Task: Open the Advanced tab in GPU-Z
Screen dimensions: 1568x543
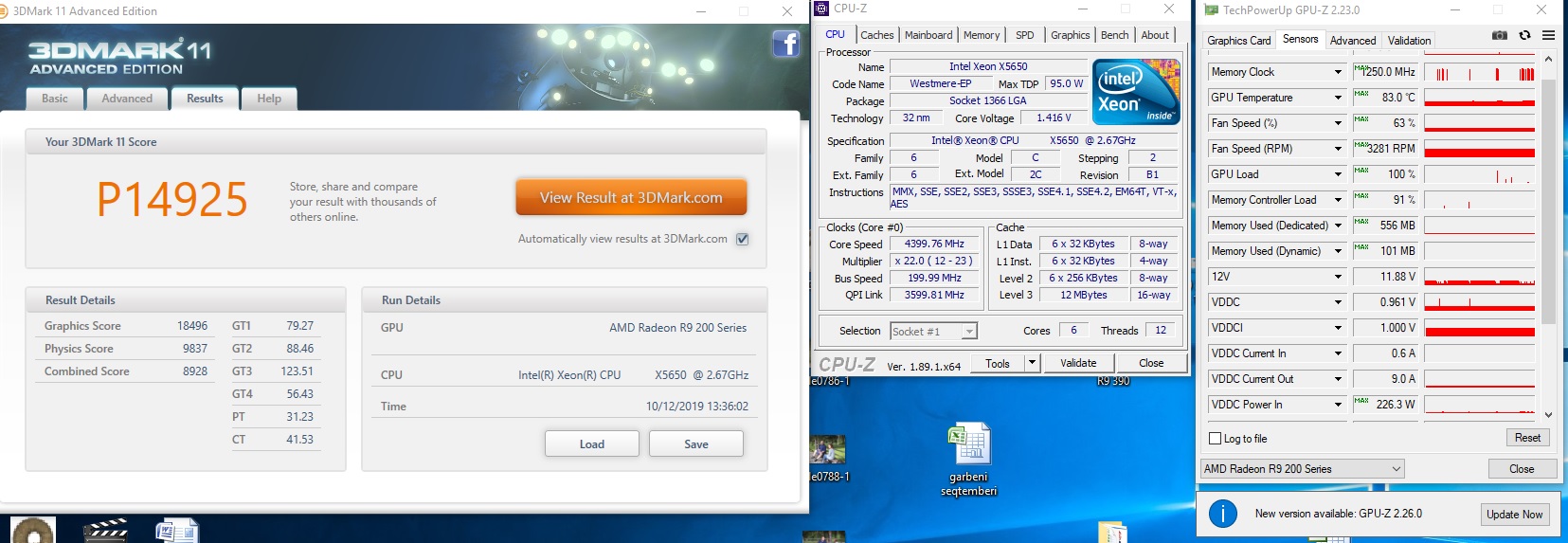Action: click(1353, 41)
